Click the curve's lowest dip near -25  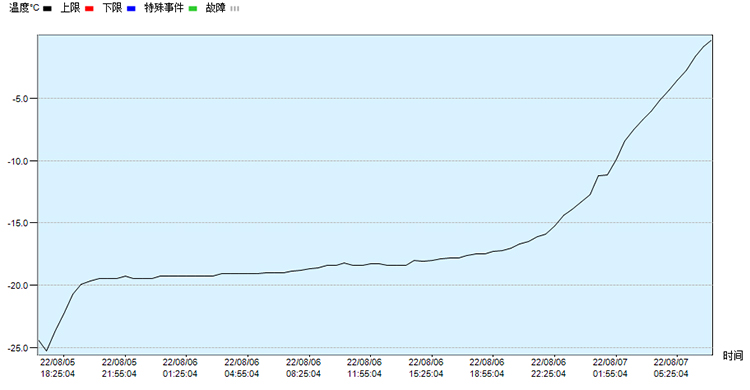[x=46, y=350]
